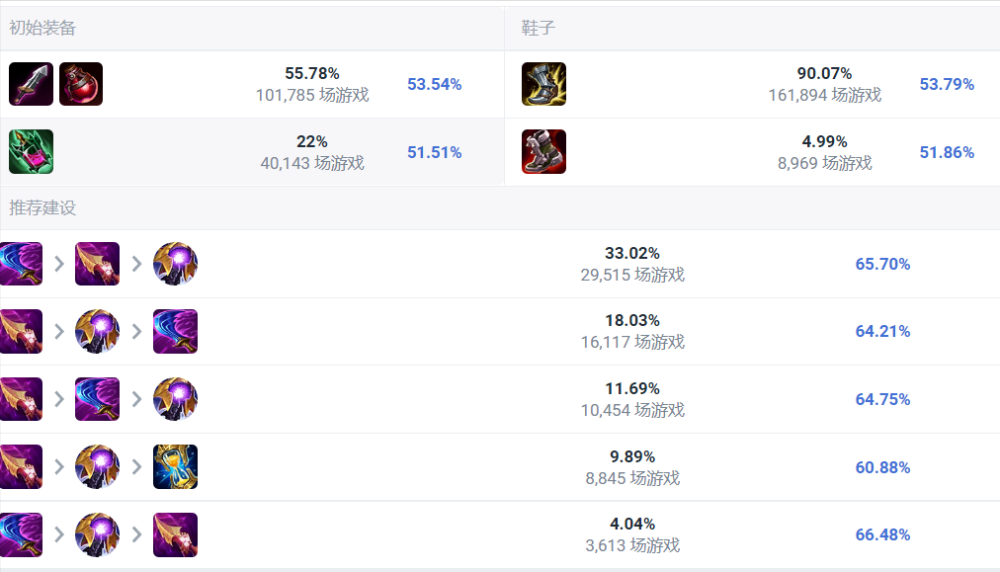Click the hourglass item in the 9.89% build
1000x572 pixels.
[175, 467]
